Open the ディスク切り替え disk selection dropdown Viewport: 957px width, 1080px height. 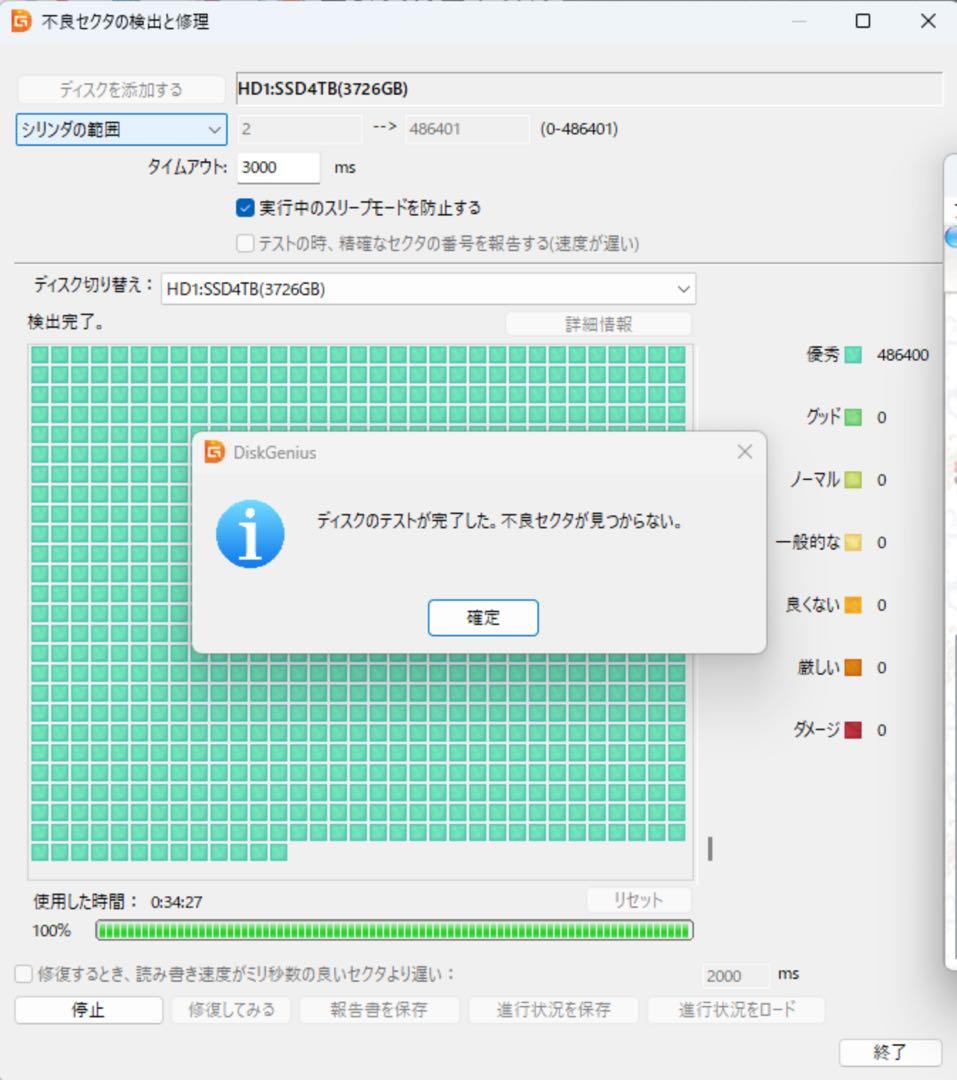pyautogui.click(x=683, y=288)
